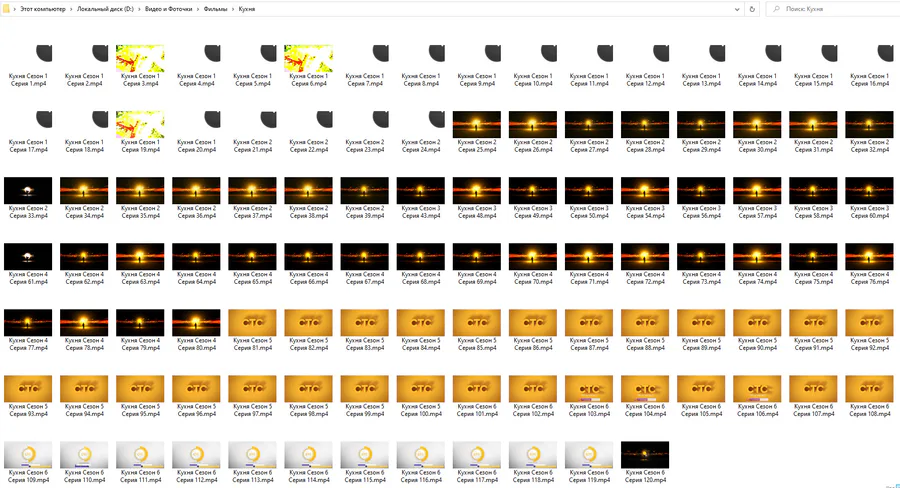This screenshot has width=900, height=488.
Task: Select thumbnail Кухня Сезон 1 Серия 19.mp4
Action: (x=140, y=124)
